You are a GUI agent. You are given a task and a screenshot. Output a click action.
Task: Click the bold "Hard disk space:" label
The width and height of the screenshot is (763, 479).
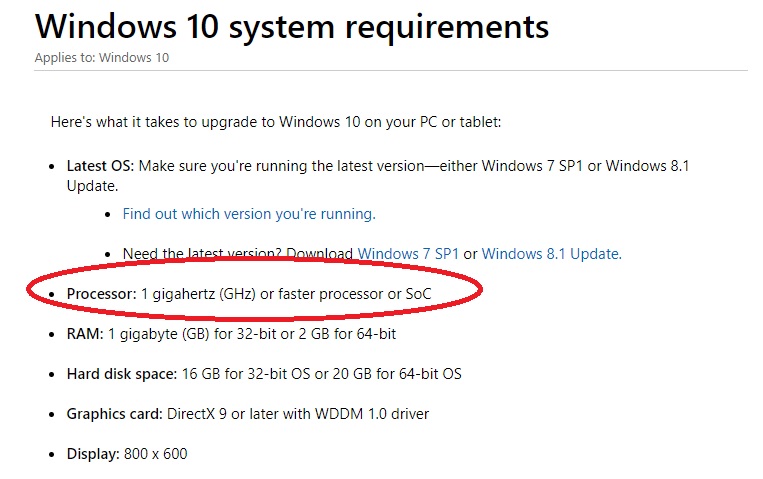click(122, 374)
